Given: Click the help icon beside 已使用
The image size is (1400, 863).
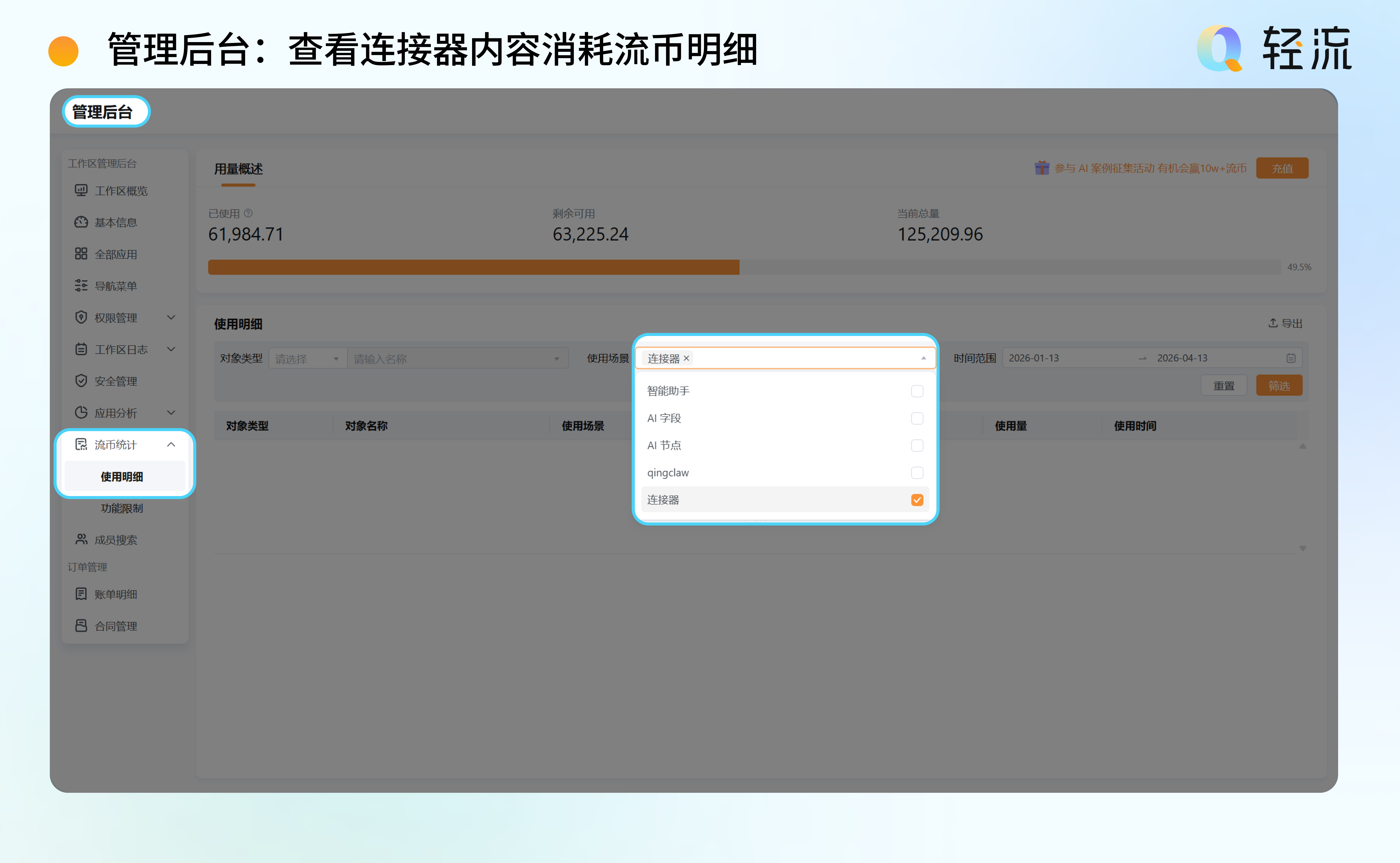Looking at the screenshot, I should pos(248,213).
